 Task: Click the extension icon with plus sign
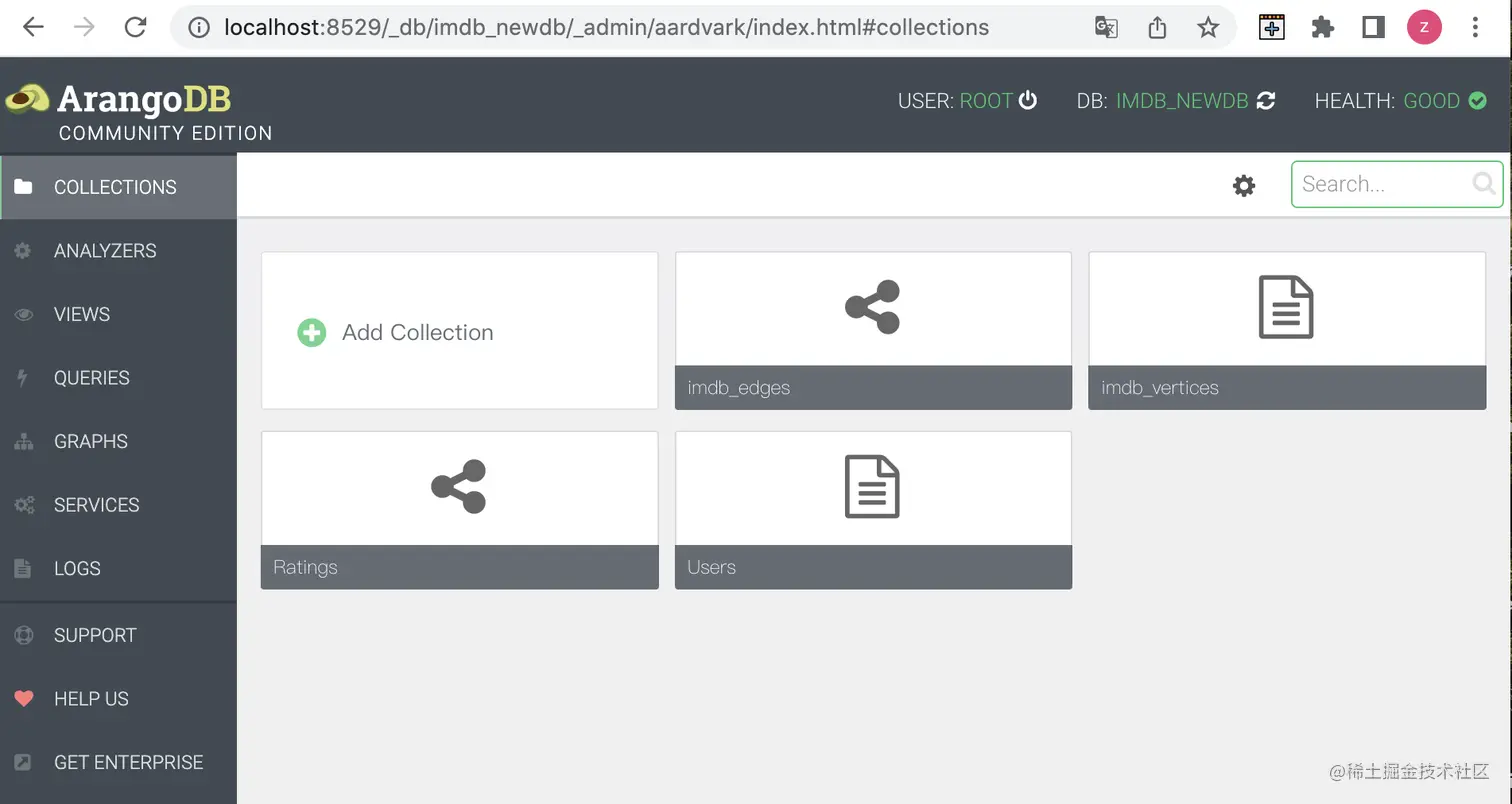(1271, 27)
